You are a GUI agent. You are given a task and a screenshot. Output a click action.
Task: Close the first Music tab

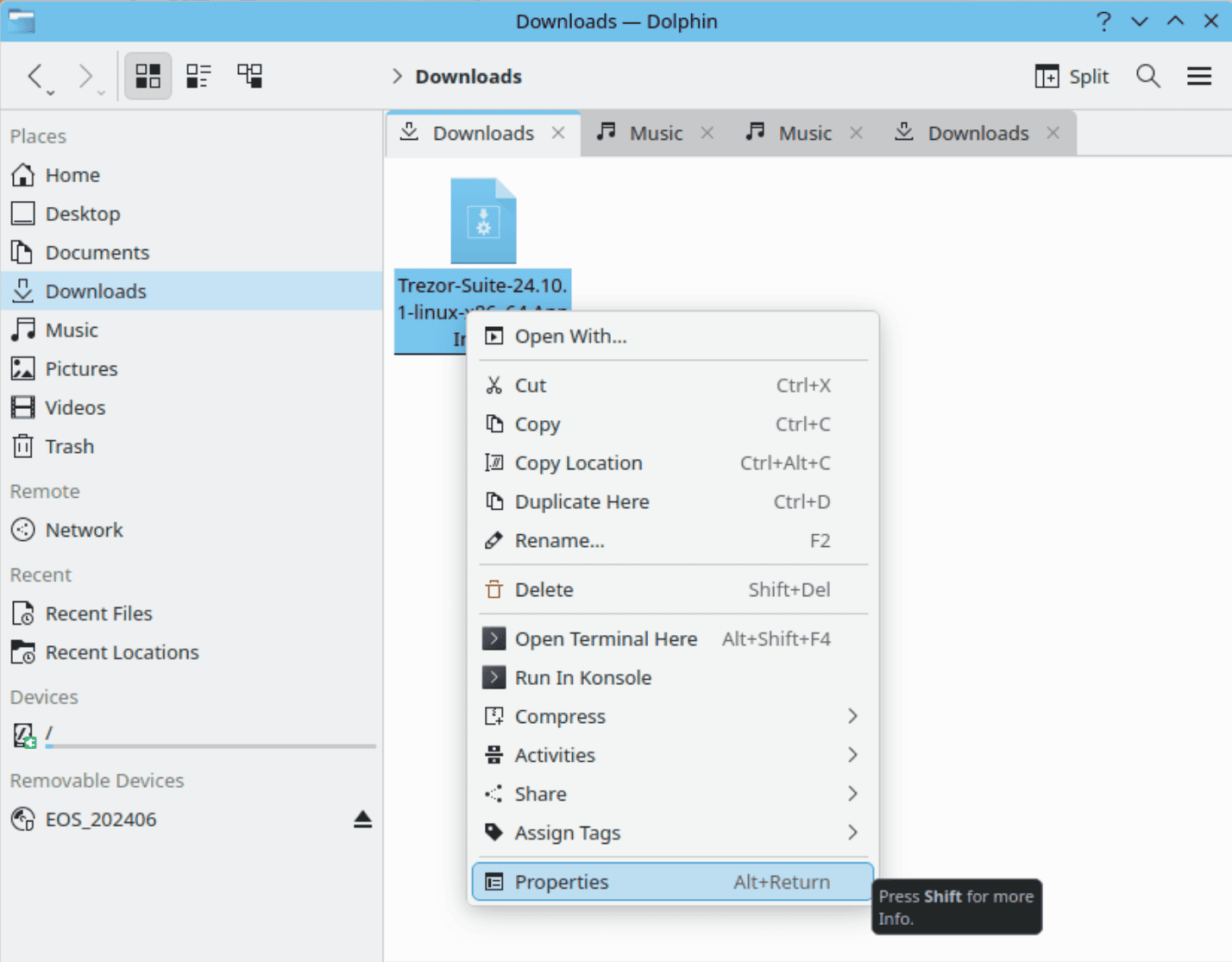point(707,133)
